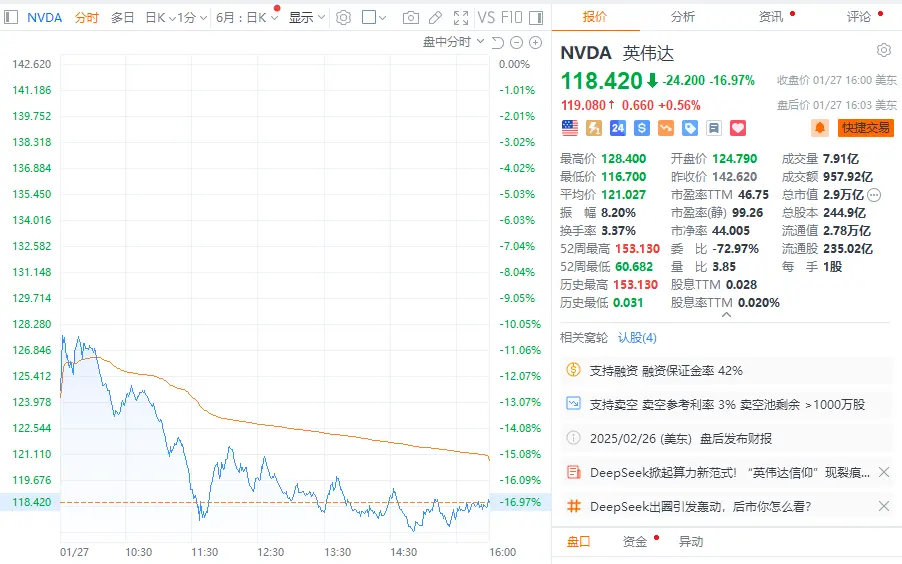Click the 市盈率TTM 46.75 value

(753, 195)
